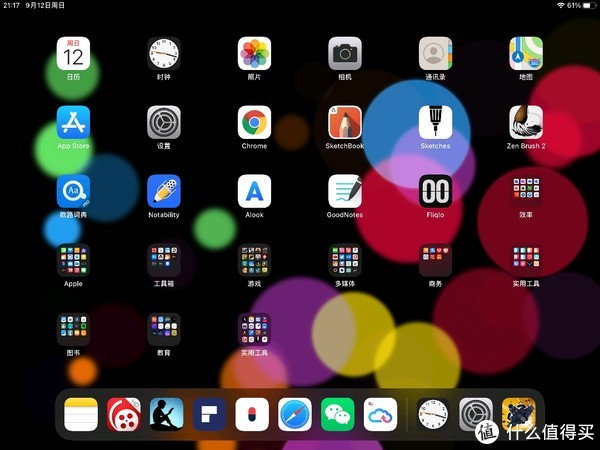Open the 日历 calendar app
600x450 pixels.
coord(73,53)
